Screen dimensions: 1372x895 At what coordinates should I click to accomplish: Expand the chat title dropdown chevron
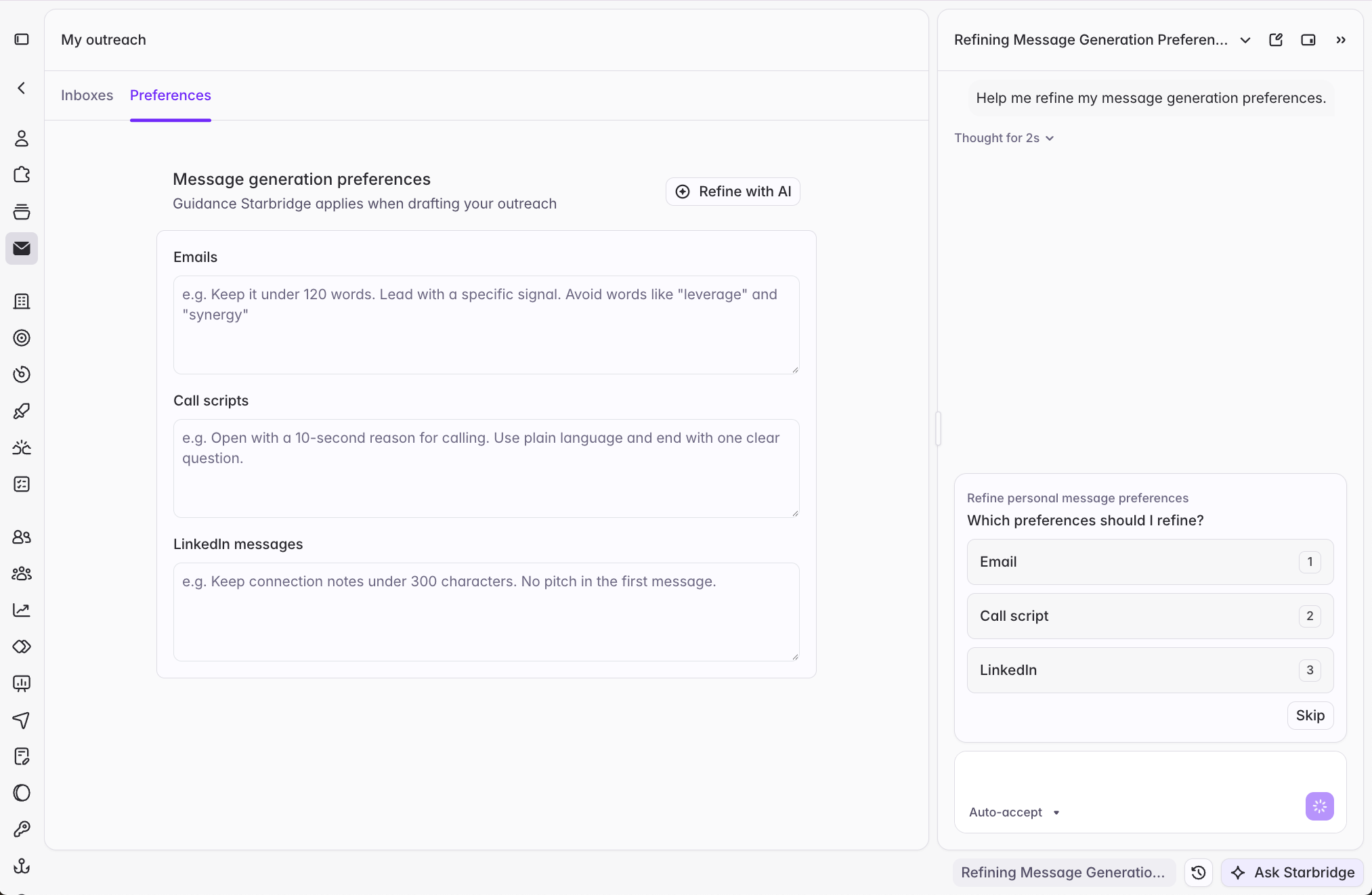click(1245, 40)
